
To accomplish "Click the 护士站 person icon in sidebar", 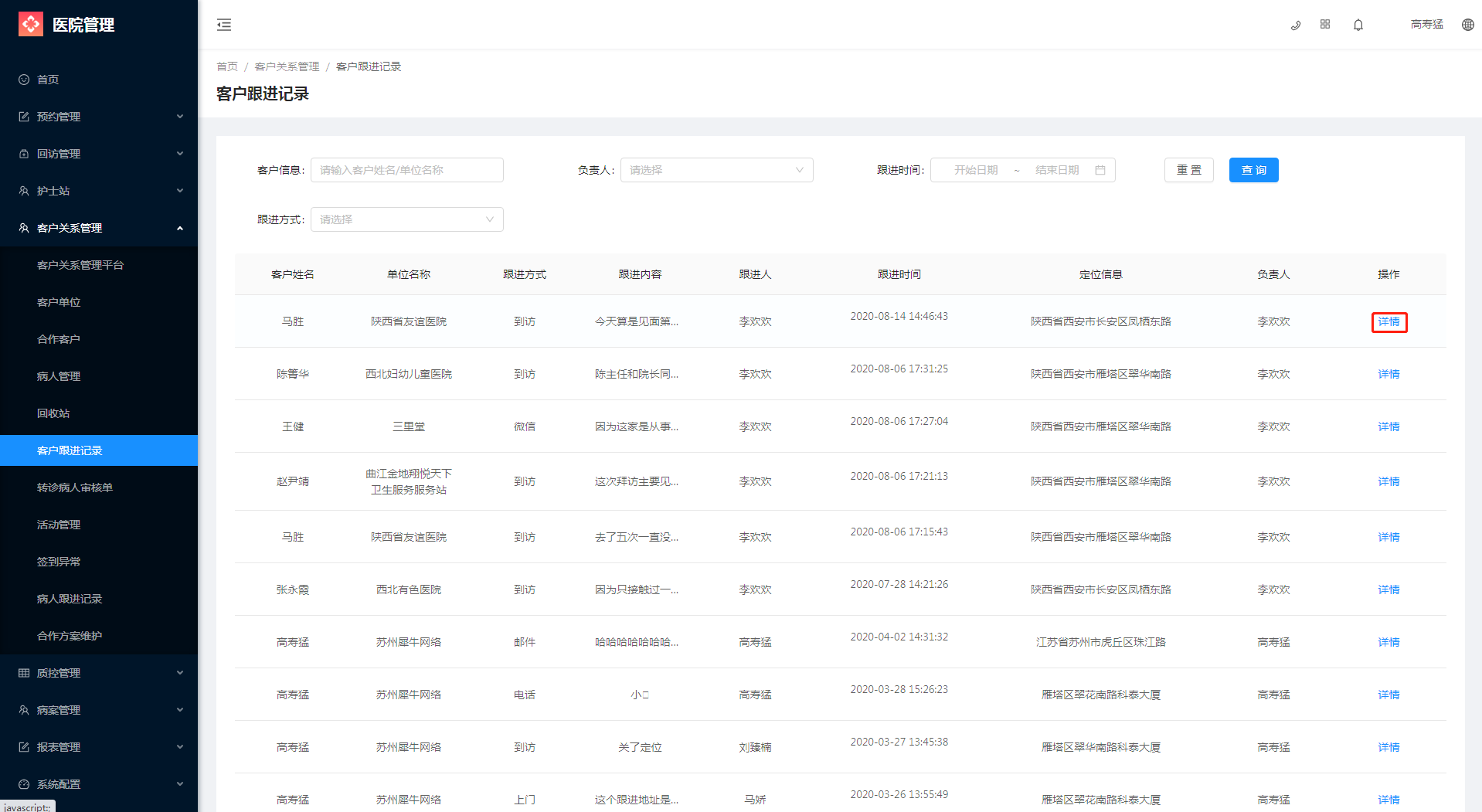I will tap(24, 191).
